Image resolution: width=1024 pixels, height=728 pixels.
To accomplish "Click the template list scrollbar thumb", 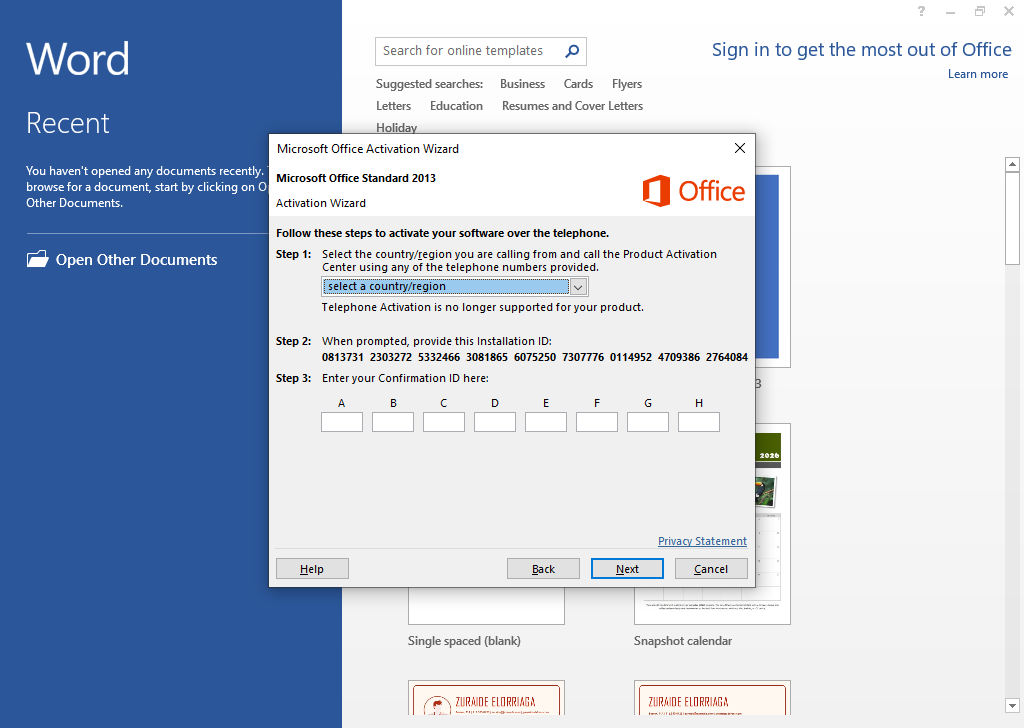I will pyautogui.click(x=1012, y=219).
